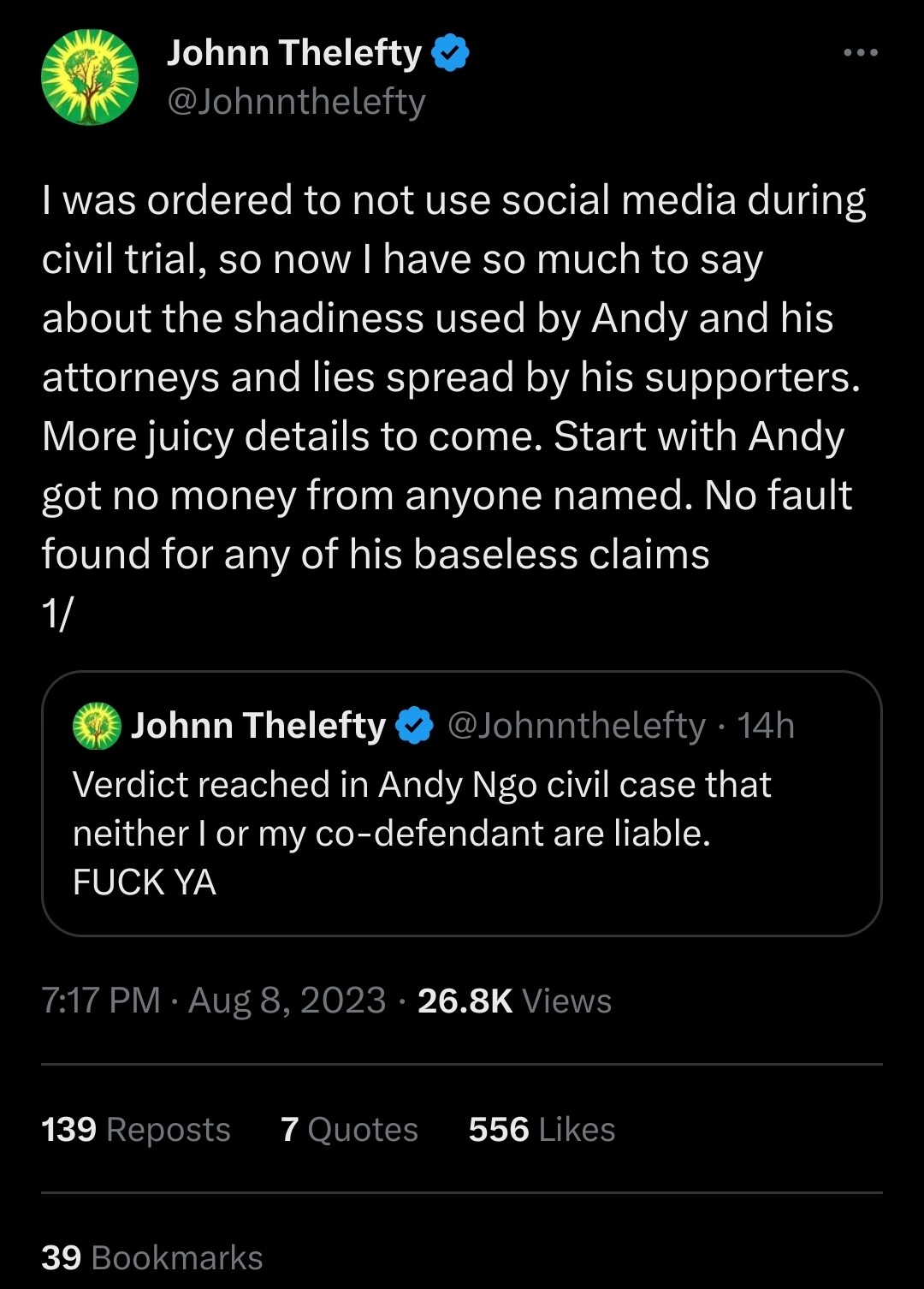Click the blue verified badge beside the top display name
The height and width of the screenshot is (1289, 924).
450,53
